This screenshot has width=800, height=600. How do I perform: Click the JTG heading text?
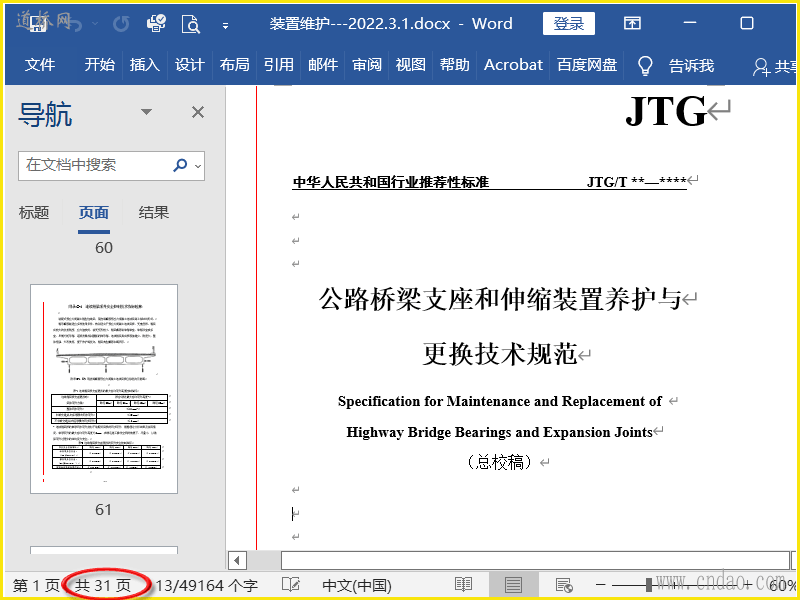665,111
